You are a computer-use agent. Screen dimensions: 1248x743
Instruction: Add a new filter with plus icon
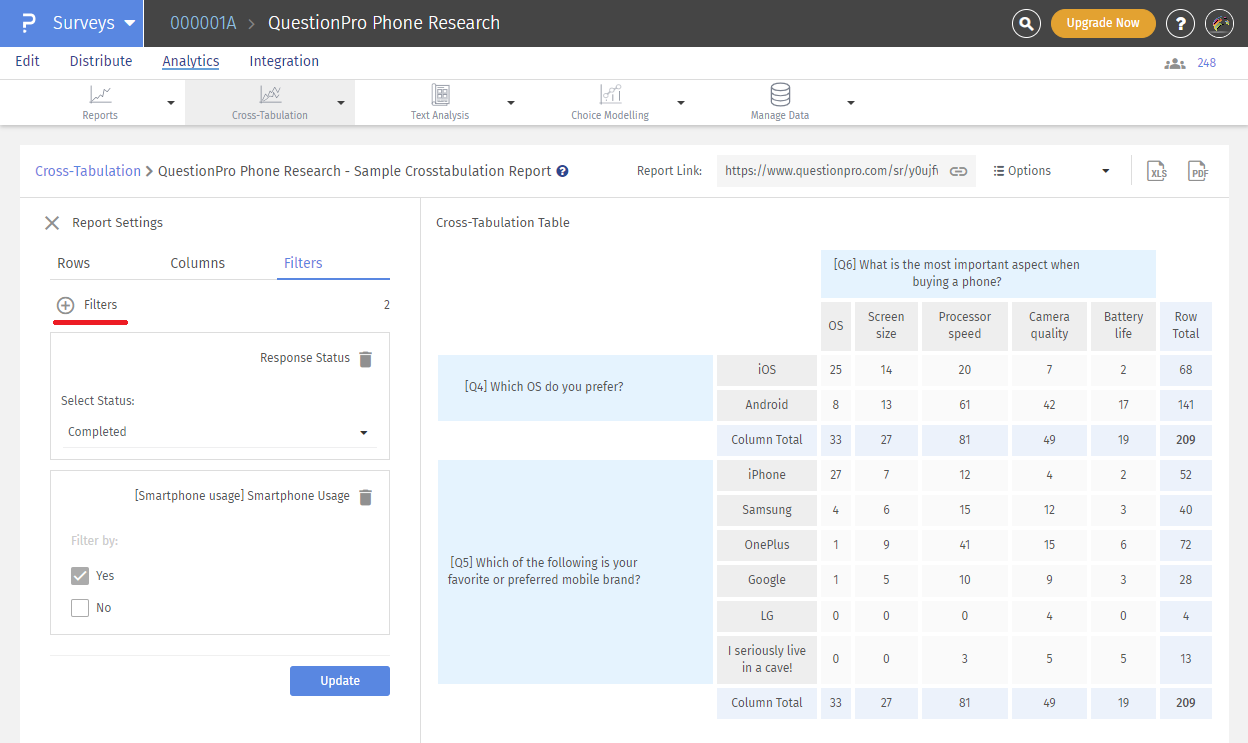click(66, 305)
